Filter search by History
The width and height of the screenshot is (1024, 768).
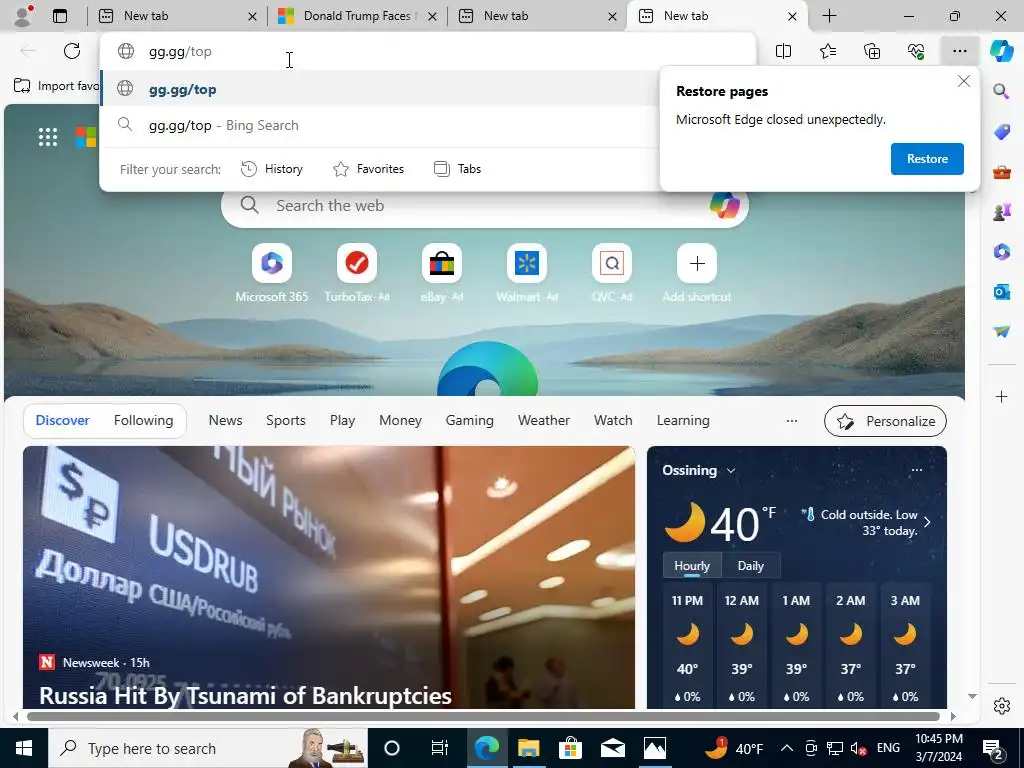click(272, 169)
